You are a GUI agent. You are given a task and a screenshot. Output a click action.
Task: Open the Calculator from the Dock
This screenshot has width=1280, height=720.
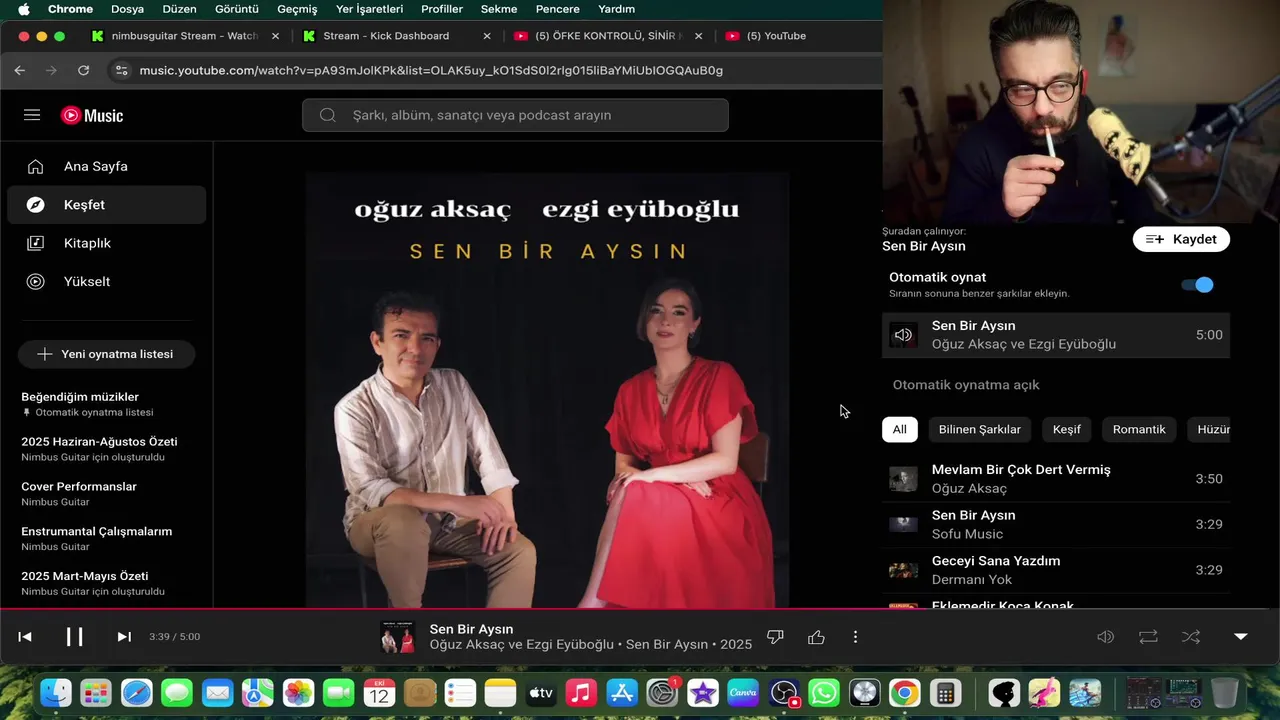(x=944, y=693)
